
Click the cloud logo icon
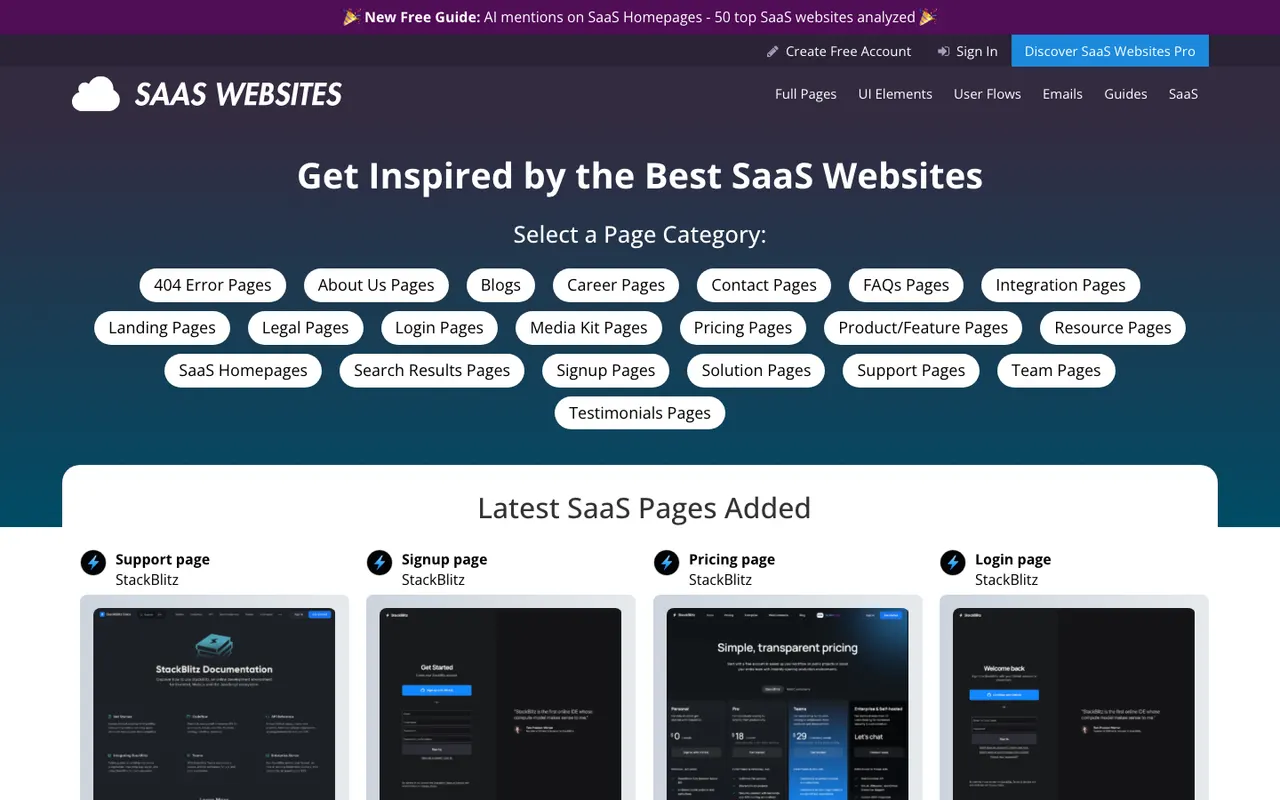tap(96, 94)
